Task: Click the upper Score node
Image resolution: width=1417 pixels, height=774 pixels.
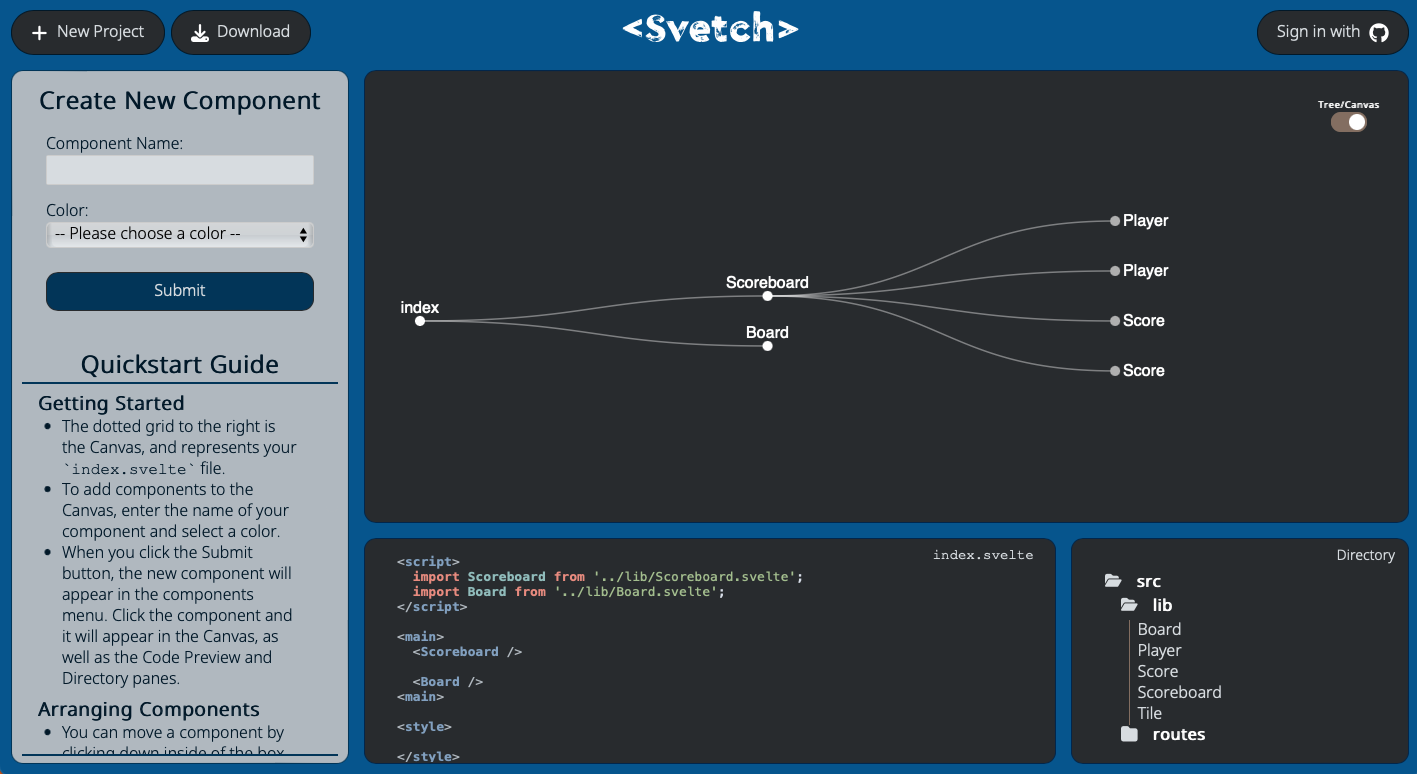Action: 1115,321
